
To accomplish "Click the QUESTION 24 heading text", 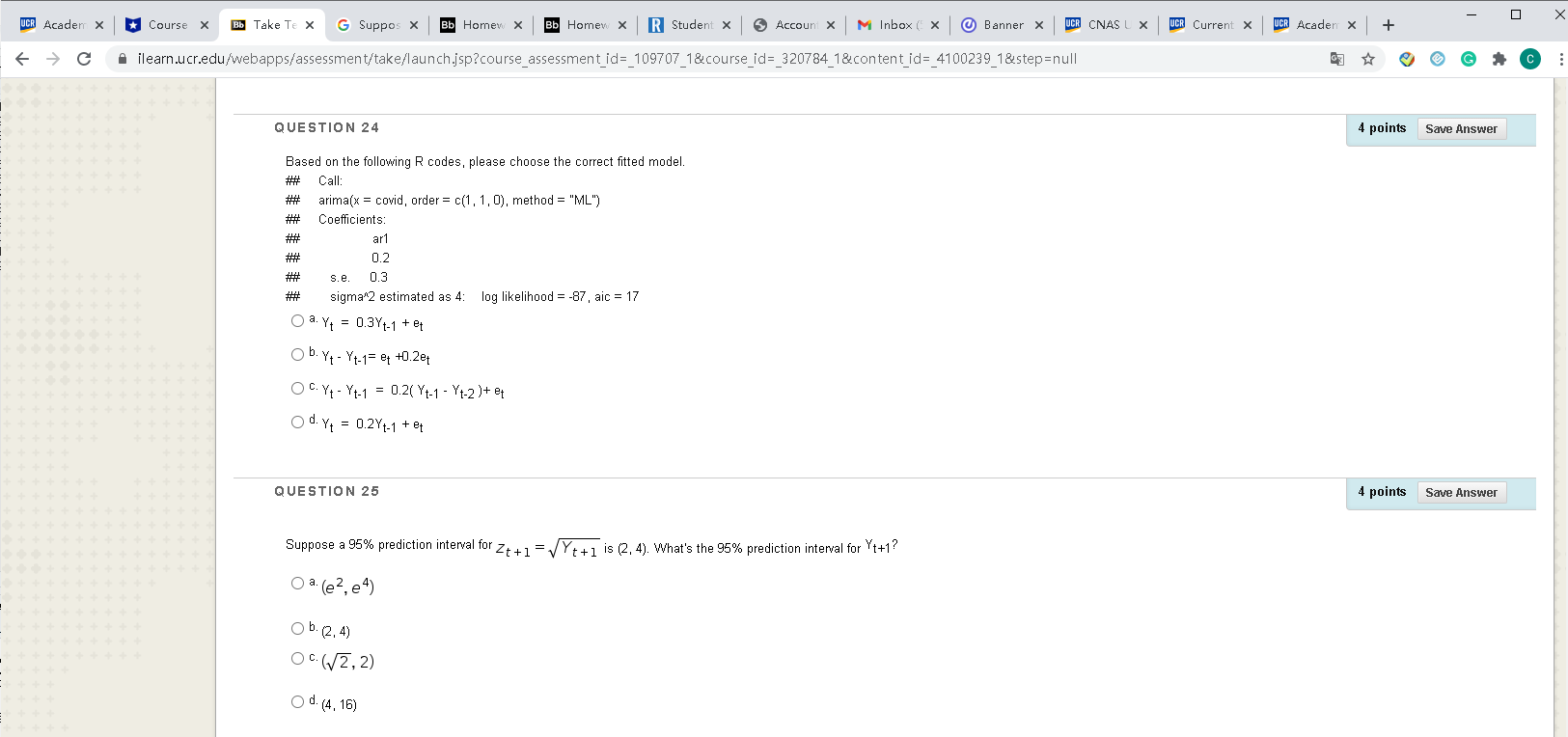I will 326,127.
